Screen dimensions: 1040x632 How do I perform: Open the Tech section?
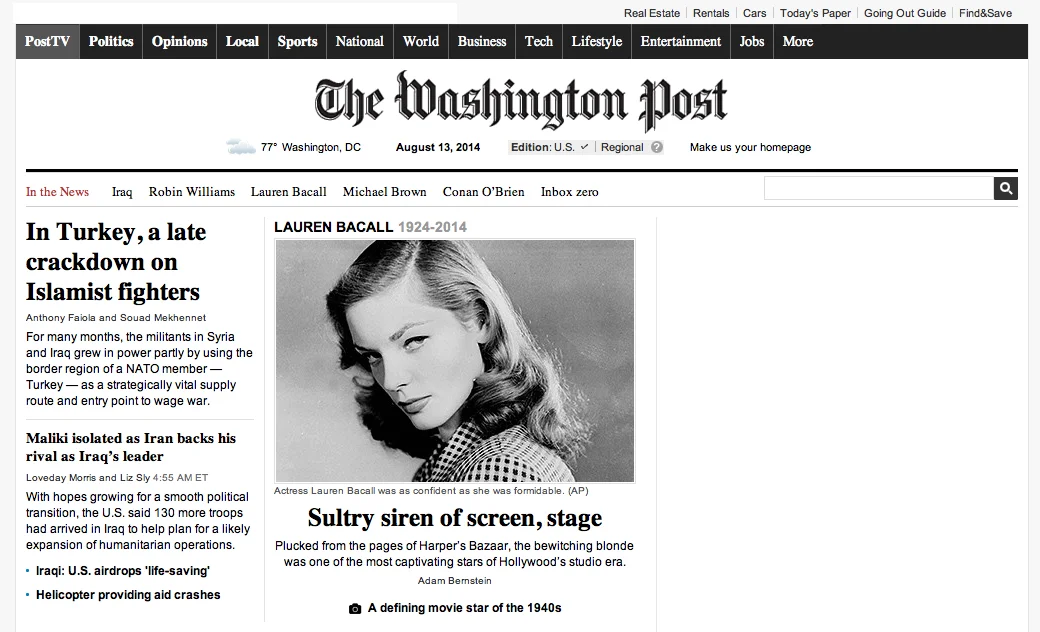click(x=539, y=41)
